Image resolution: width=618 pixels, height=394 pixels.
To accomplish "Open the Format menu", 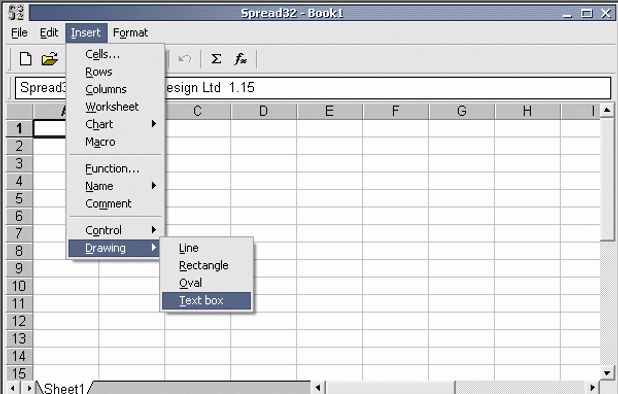I will click(x=130, y=33).
